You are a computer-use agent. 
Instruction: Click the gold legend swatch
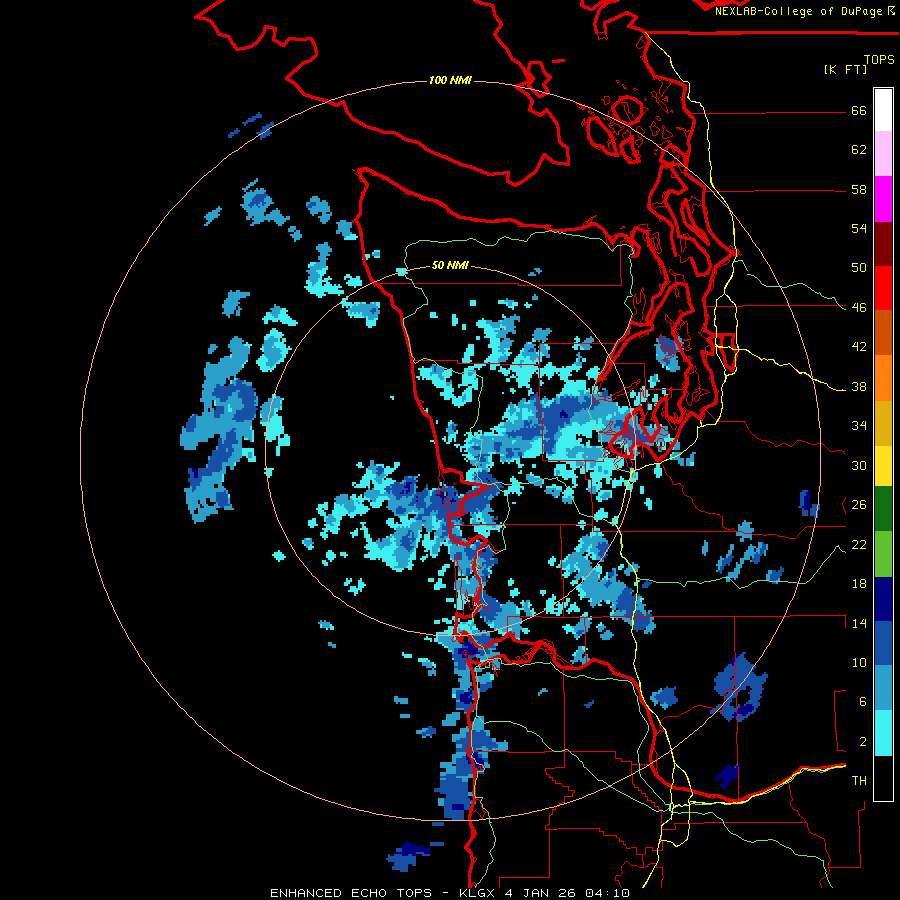(x=883, y=423)
